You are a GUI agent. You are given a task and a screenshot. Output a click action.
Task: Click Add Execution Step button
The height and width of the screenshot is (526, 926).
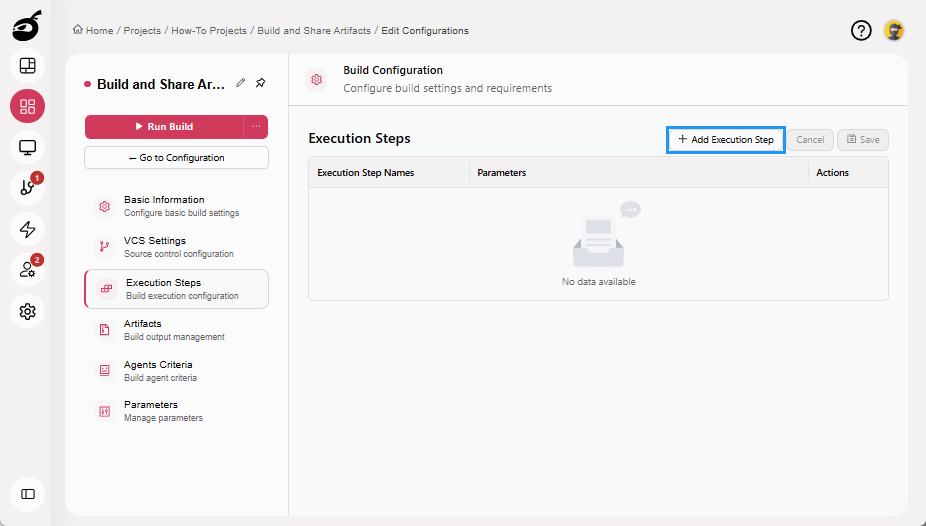click(726, 140)
